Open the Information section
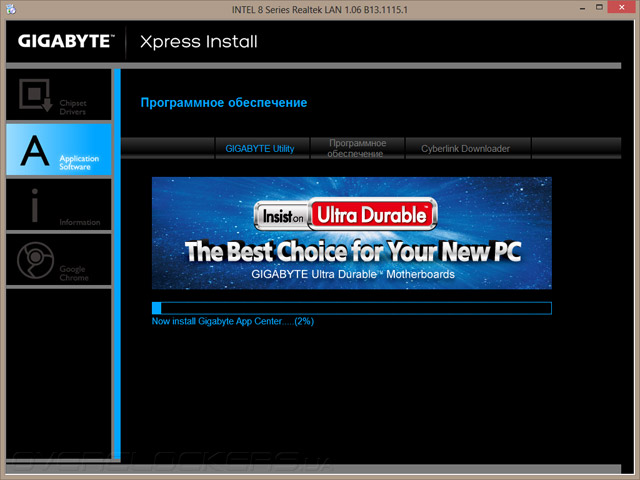 point(59,205)
